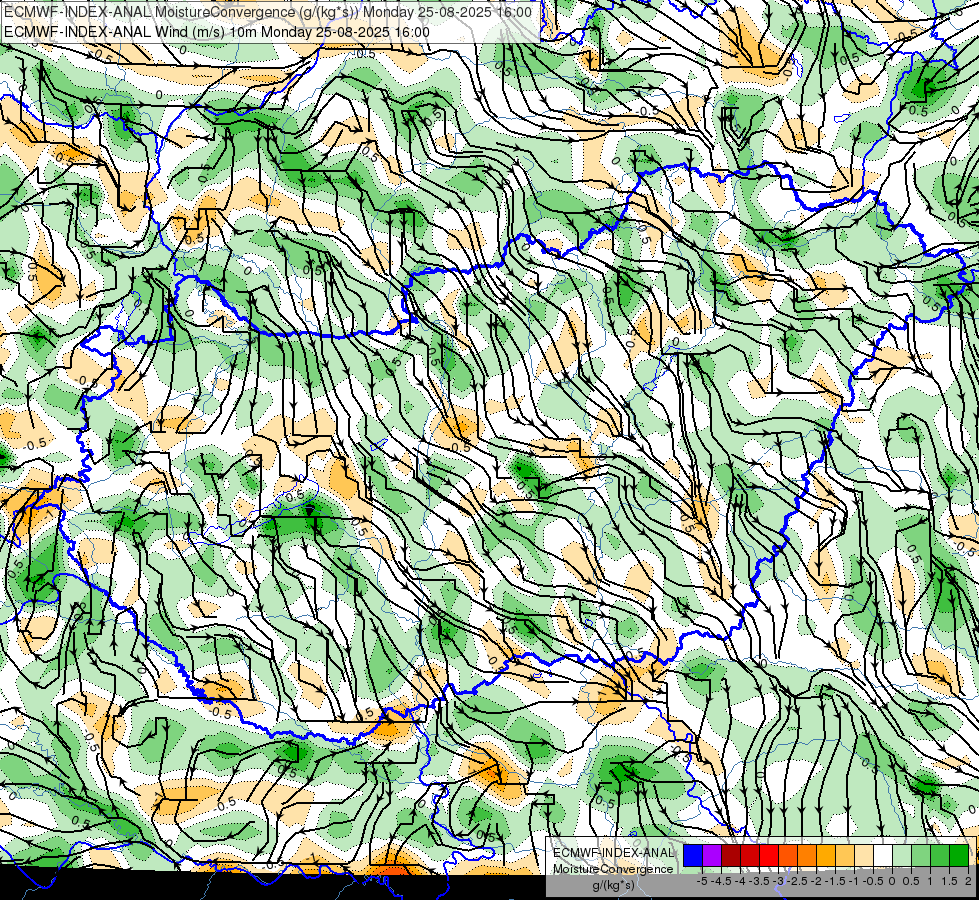Click the 1.5 tick label on legend
The image size is (979, 900).
tap(949, 881)
